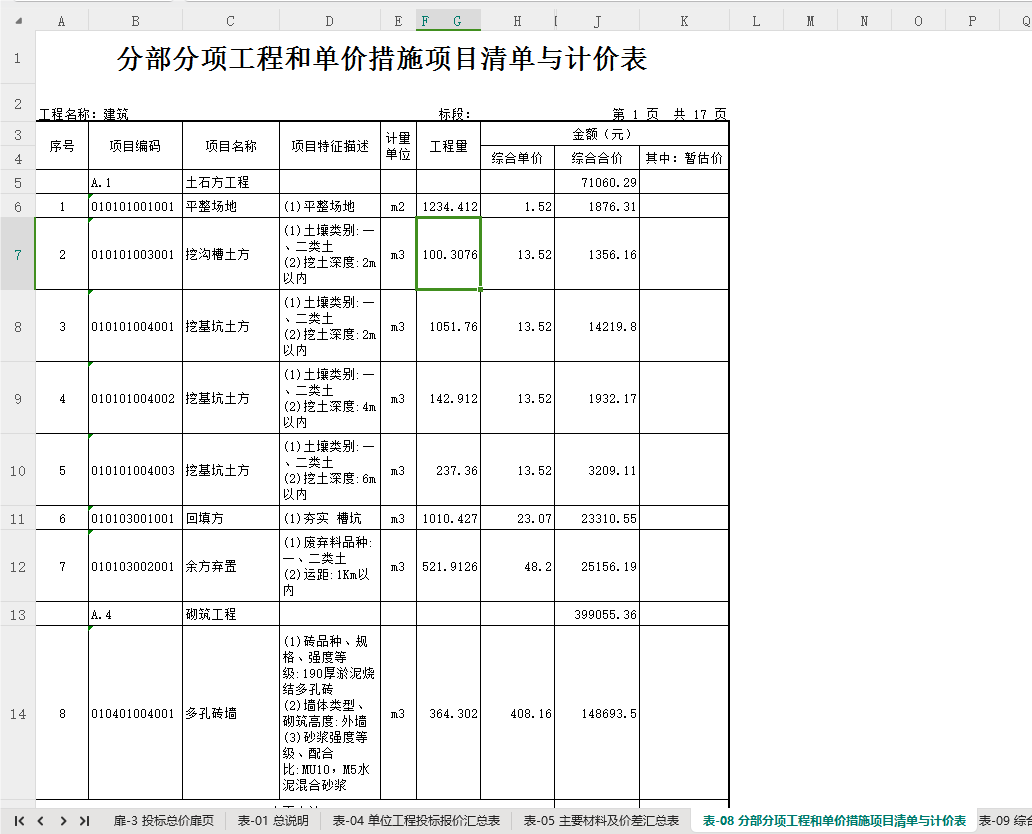Select the 土石方工程 cell
Viewport: 1032px width, 834px height.
click(231, 182)
